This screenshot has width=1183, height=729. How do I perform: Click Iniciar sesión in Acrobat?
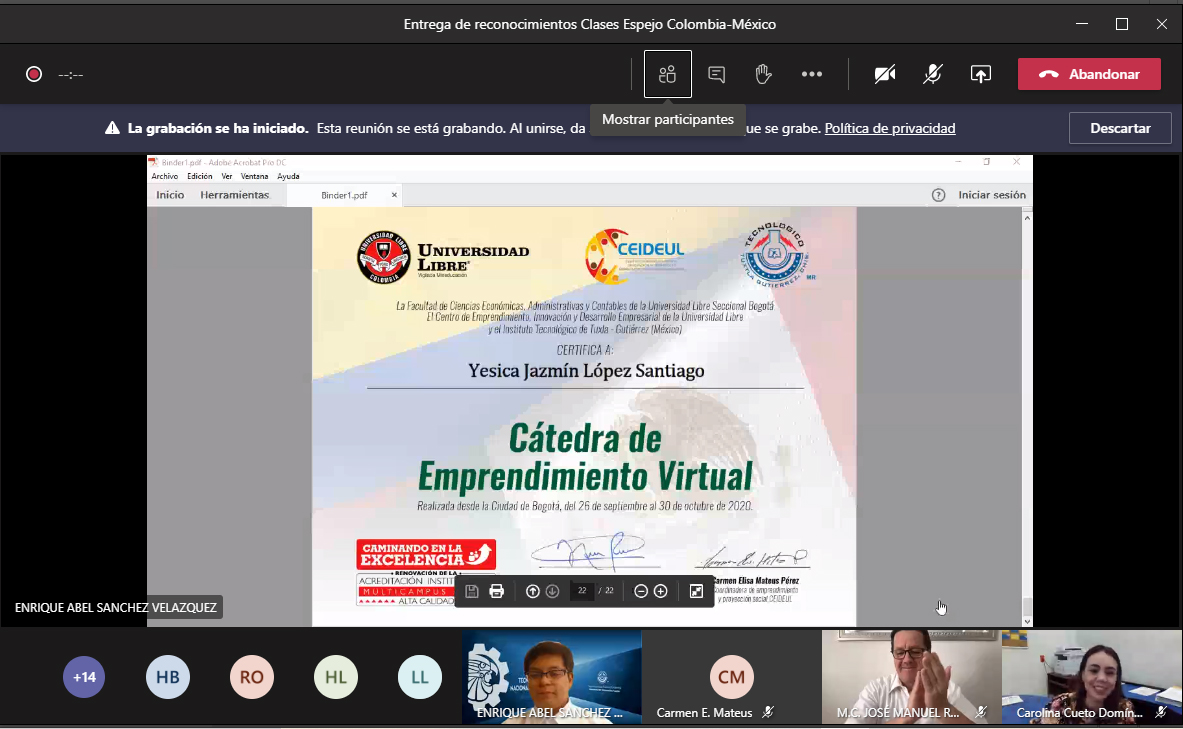coord(992,195)
